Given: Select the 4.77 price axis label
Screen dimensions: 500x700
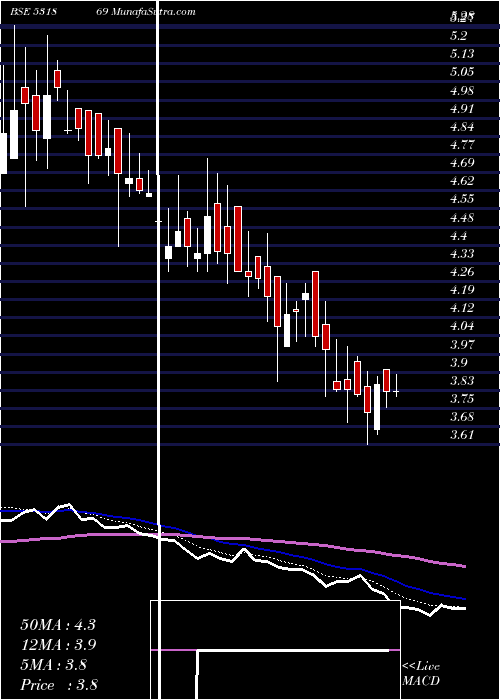Looking at the screenshot, I should [462, 145].
